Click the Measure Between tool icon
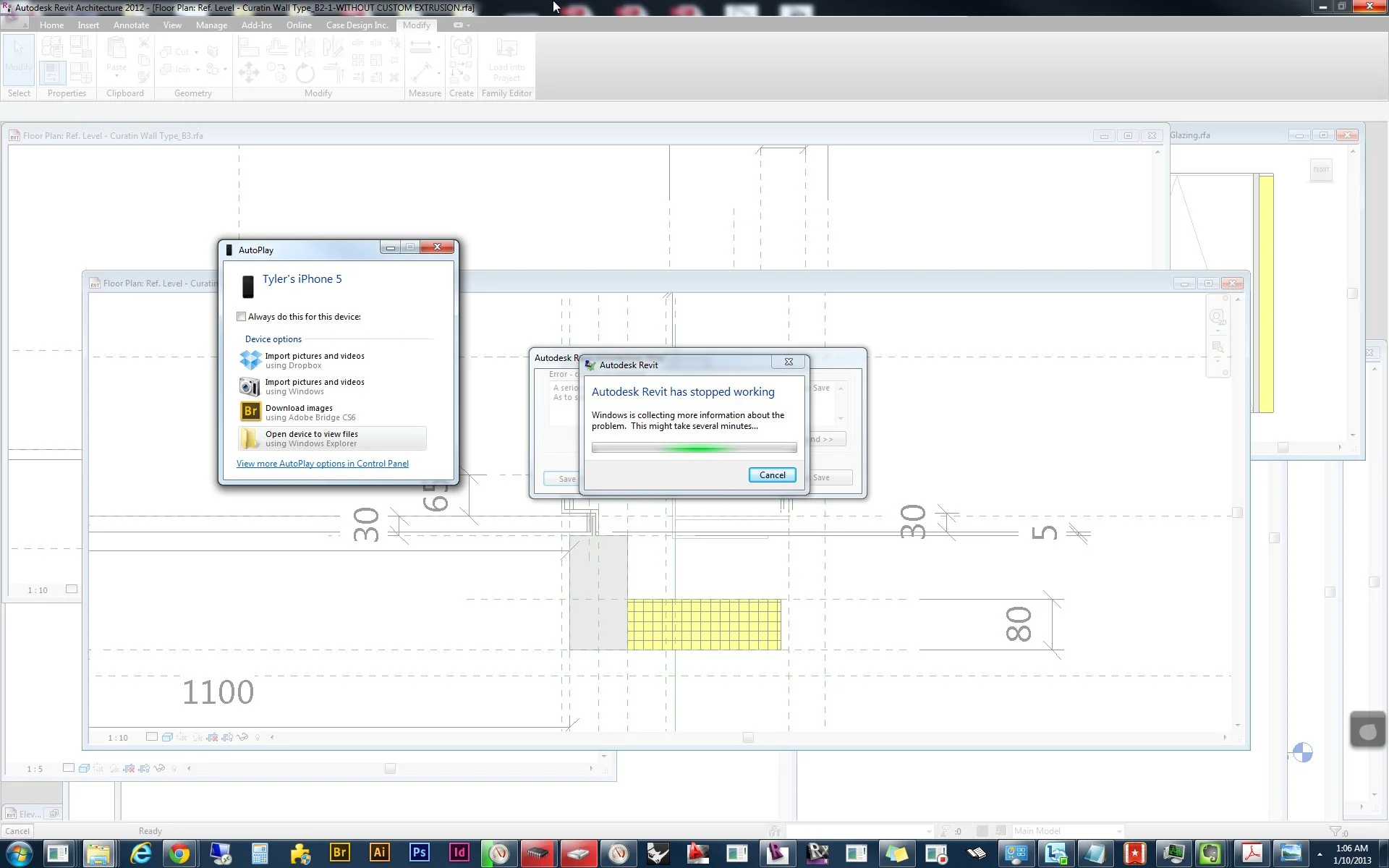 coord(420,47)
